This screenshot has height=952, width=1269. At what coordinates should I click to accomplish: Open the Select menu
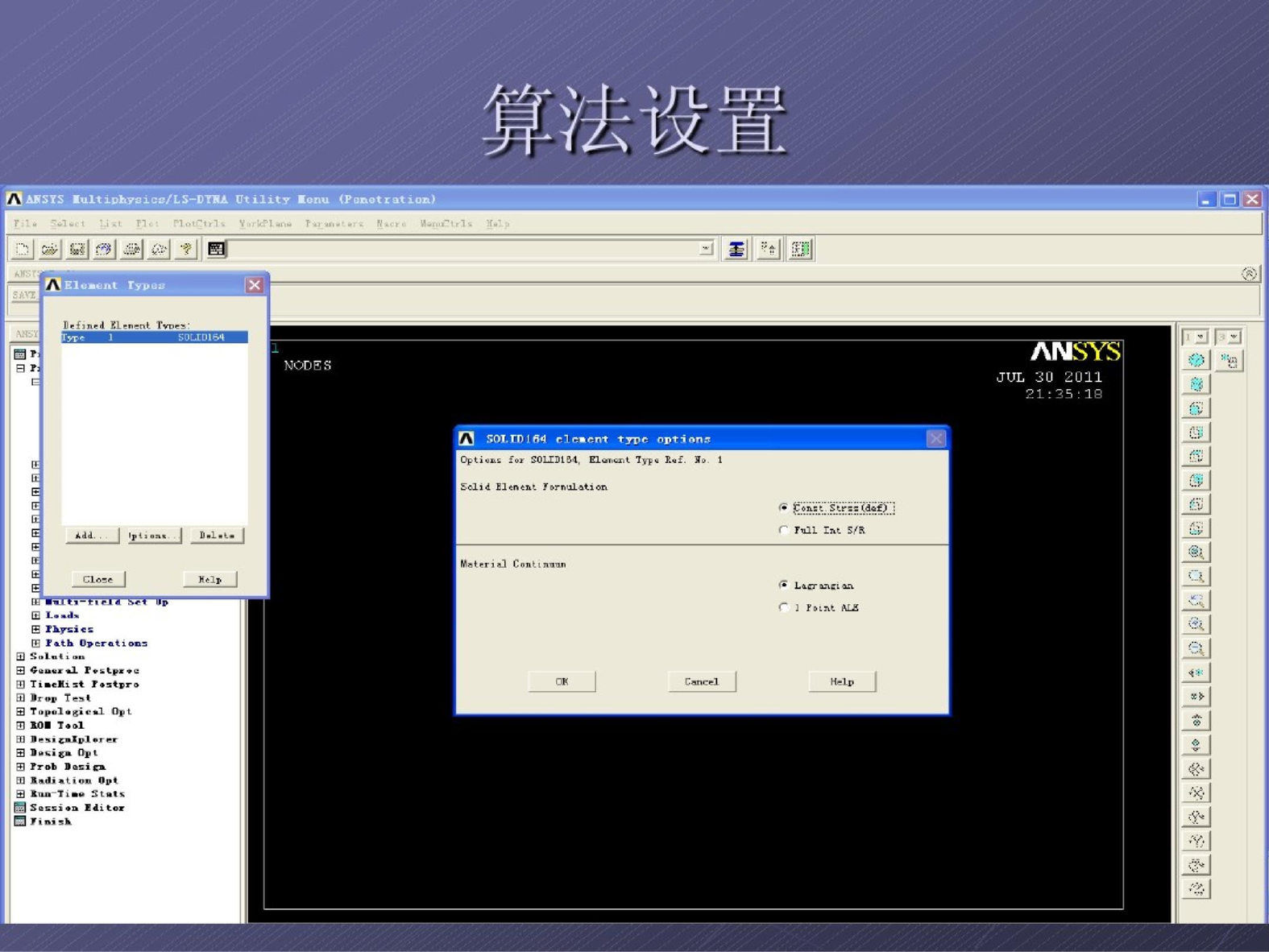68,223
